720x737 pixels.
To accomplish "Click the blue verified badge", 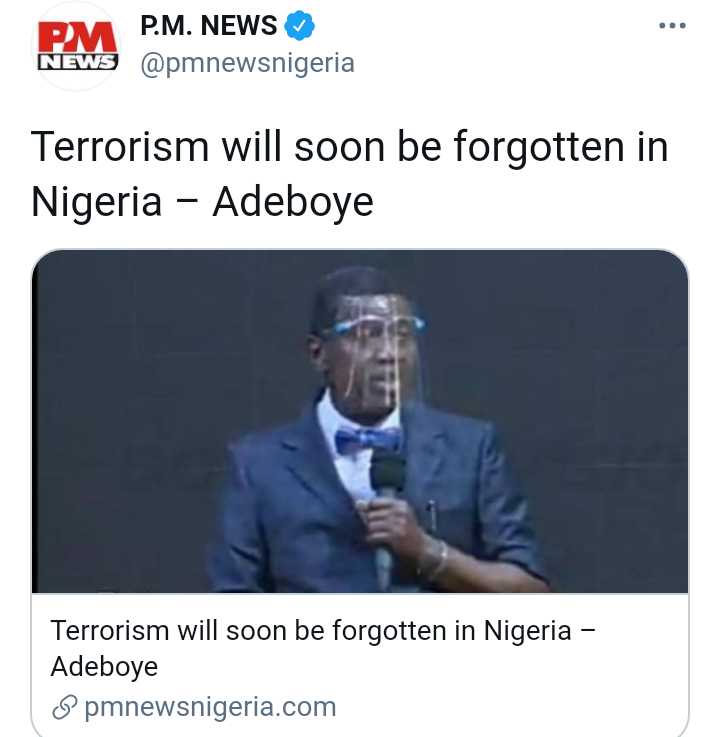I will coord(299,26).
